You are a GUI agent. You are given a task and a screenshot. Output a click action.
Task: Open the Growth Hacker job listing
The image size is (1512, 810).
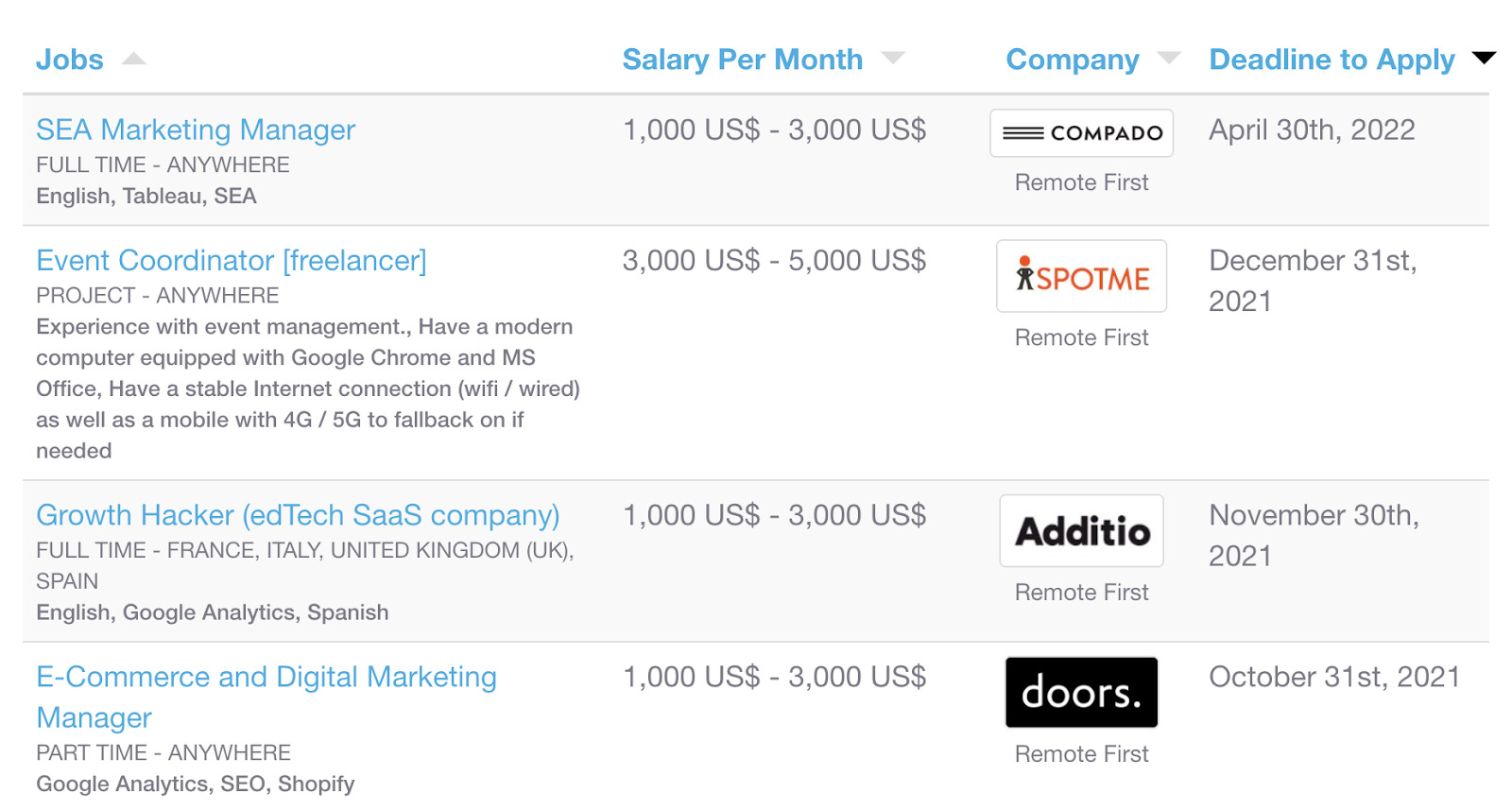pyautogui.click(x=298, y=515)
